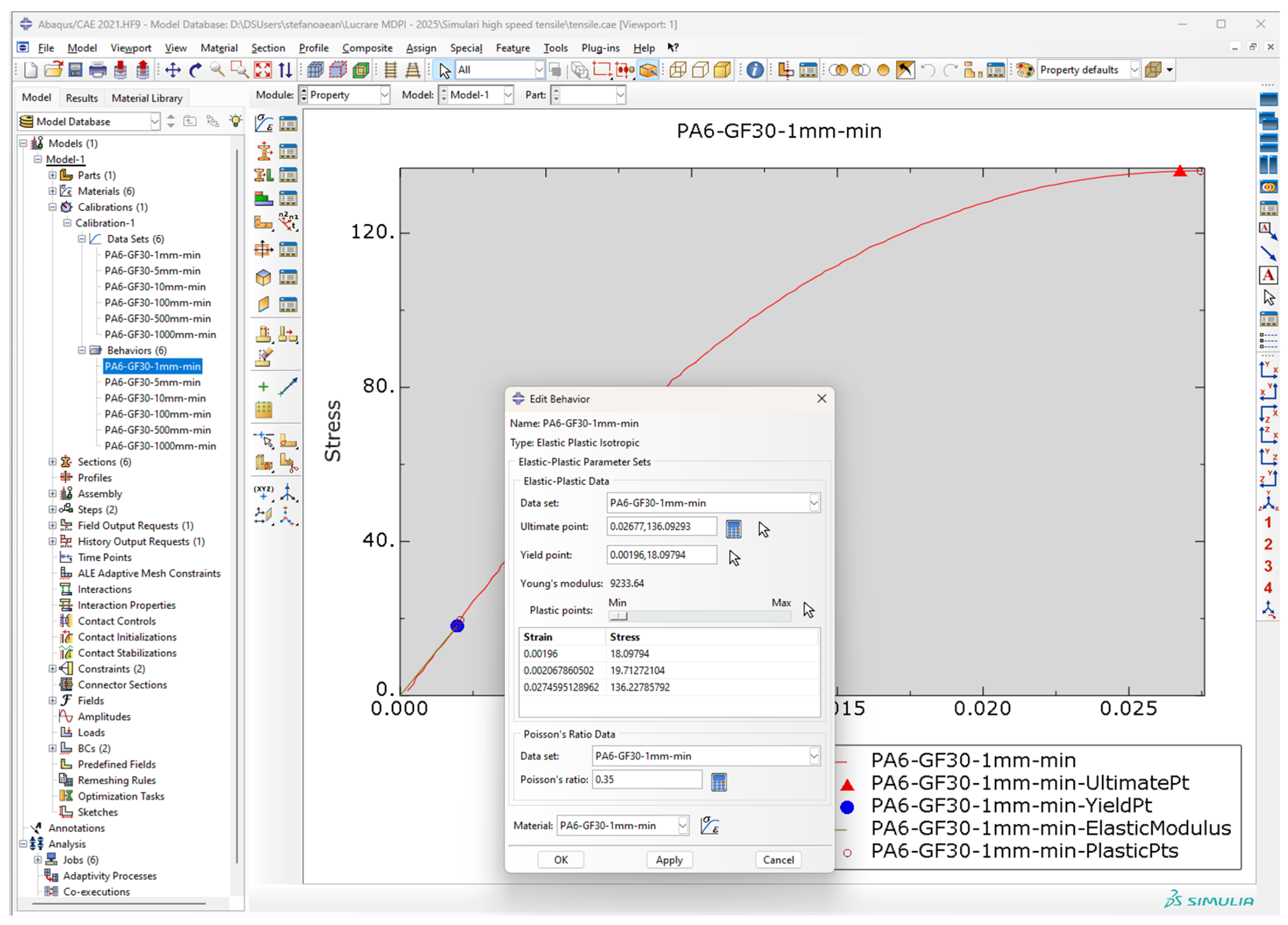Screen dimensions: 1288x925
Task: Click the Plastic points slider handle
Action: 618,617
